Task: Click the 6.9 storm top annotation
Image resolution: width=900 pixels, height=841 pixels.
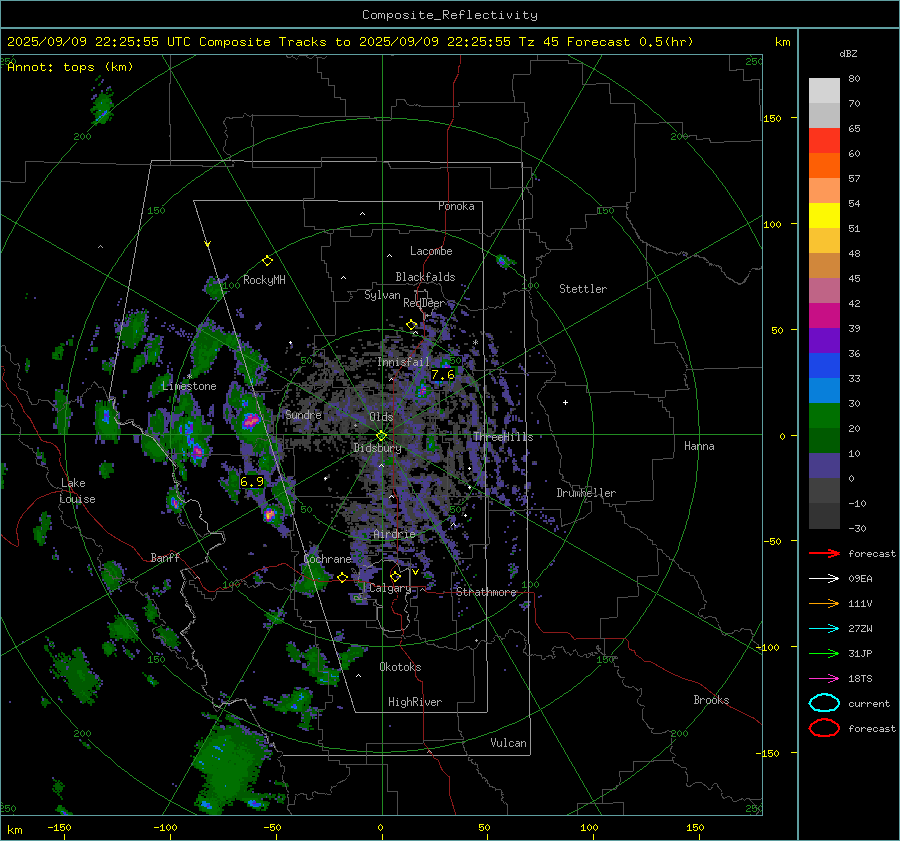Action: (252, 482)
